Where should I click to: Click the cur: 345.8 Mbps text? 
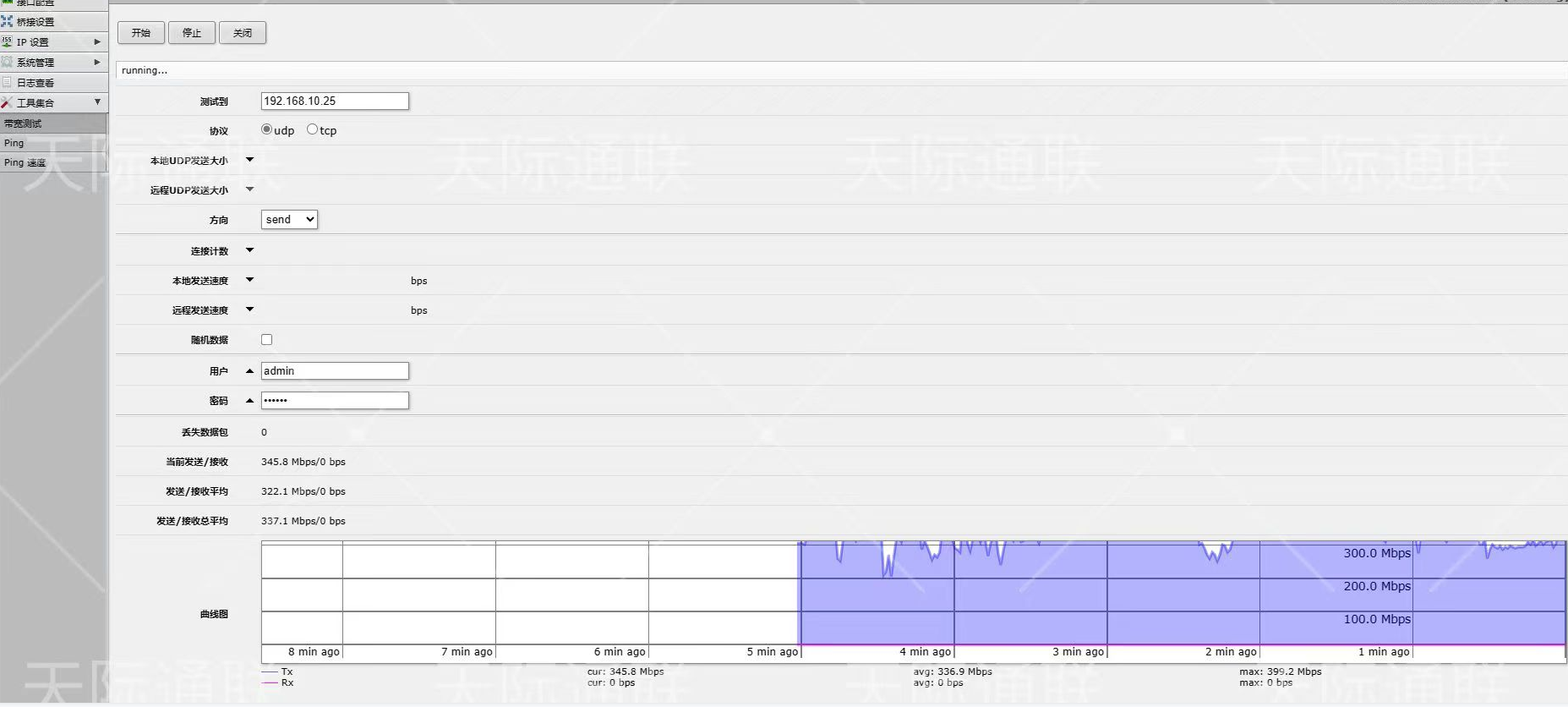point(626,671)
